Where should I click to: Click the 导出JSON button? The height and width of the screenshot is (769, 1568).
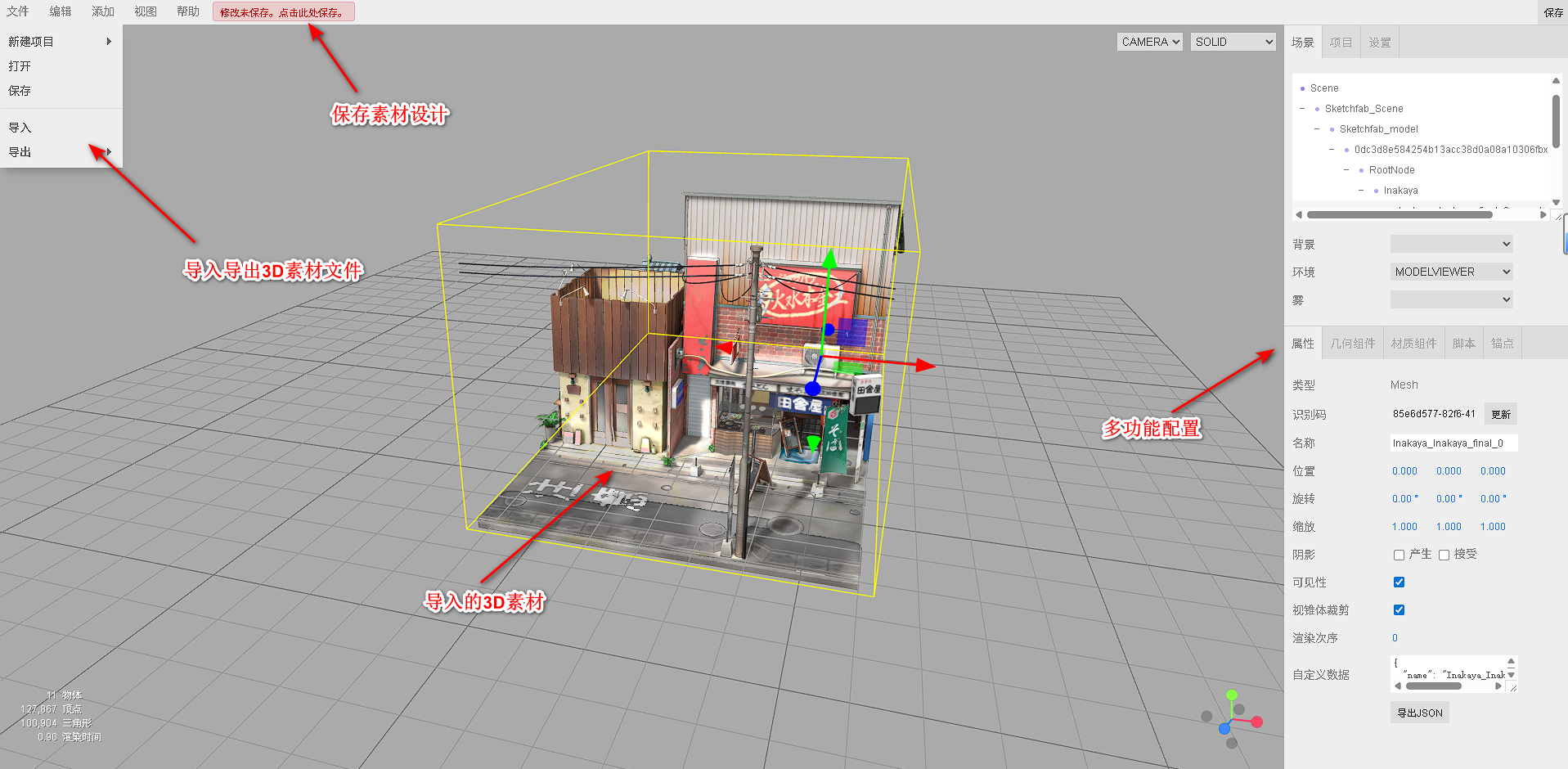click(x=1419, y=713)
